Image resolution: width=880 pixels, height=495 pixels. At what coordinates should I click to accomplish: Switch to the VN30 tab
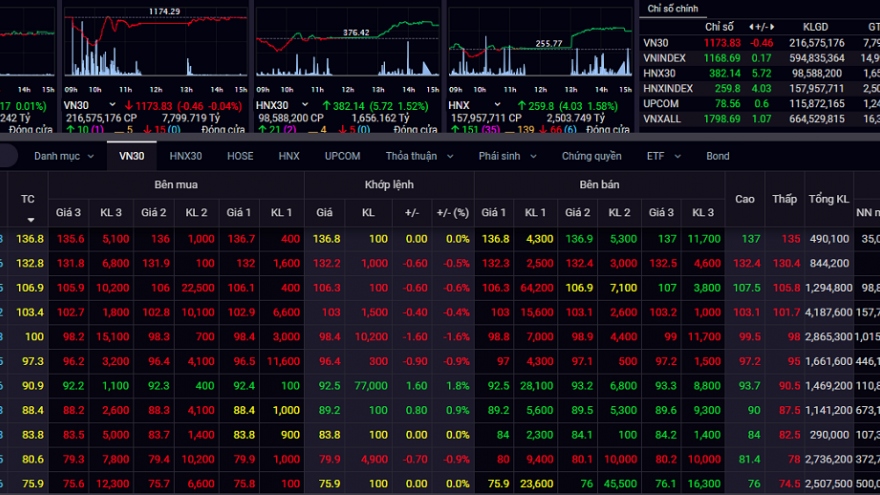pyautogui.click(x=131, y=156)
